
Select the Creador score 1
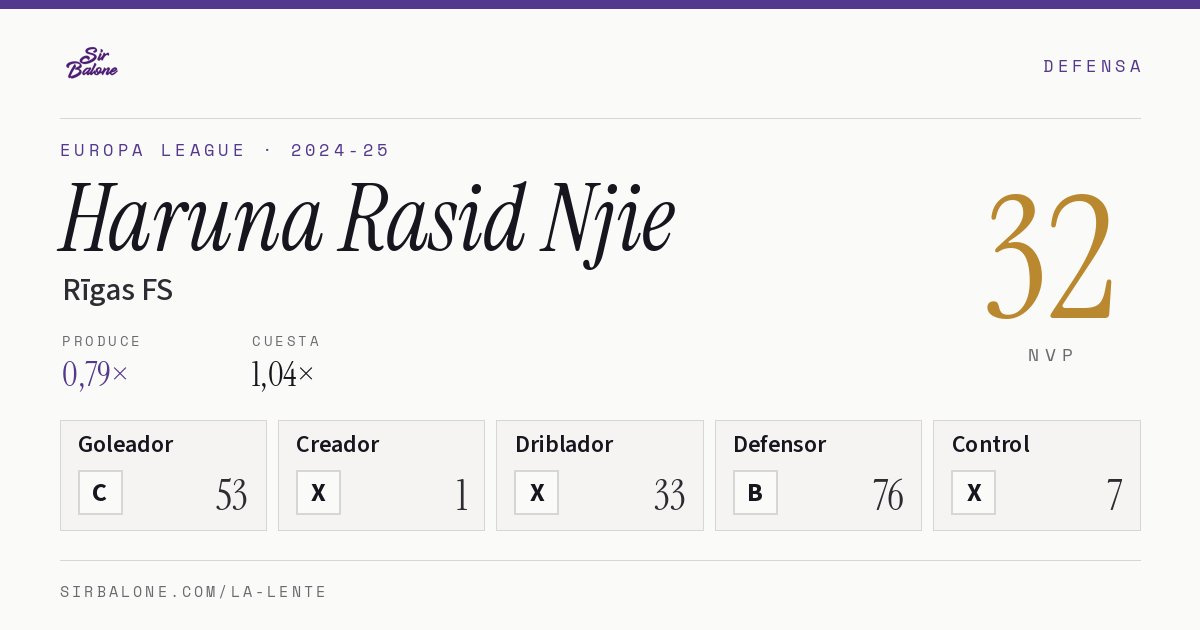[x=461, y=494]
